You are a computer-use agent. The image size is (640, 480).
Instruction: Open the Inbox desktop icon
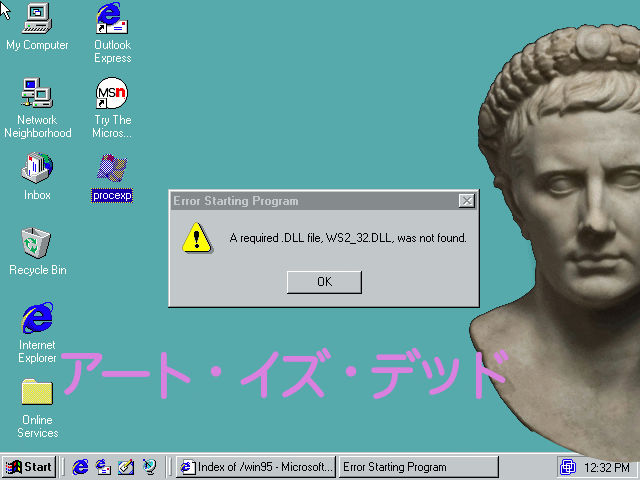(x=37, y=168)
